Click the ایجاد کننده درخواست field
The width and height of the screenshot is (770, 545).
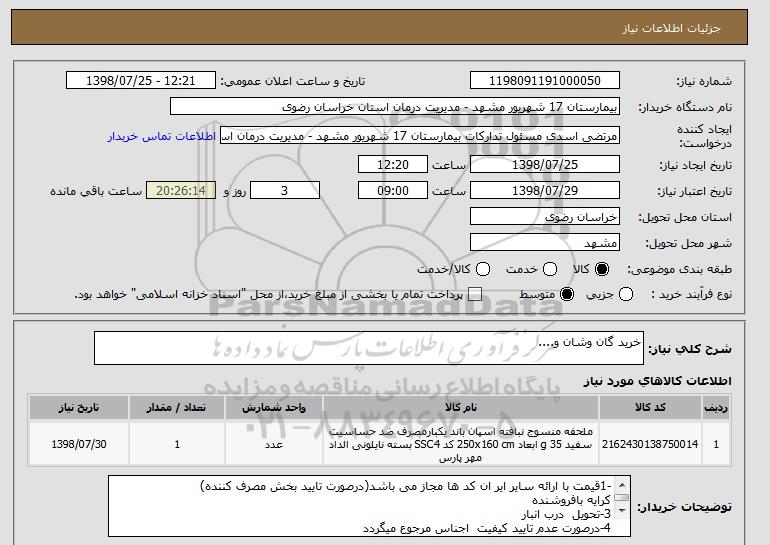click(x=420, y=136)
